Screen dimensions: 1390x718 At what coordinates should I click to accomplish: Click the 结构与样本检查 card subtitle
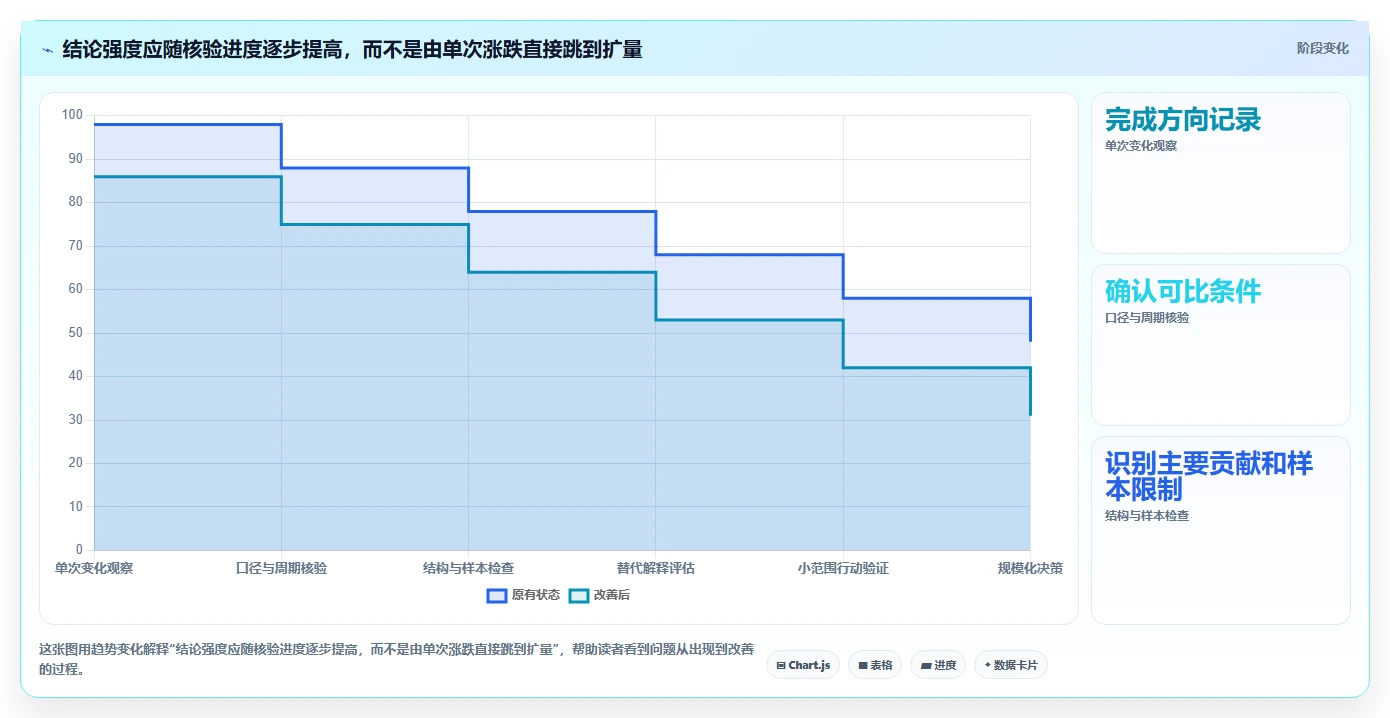click(1147, 516)
